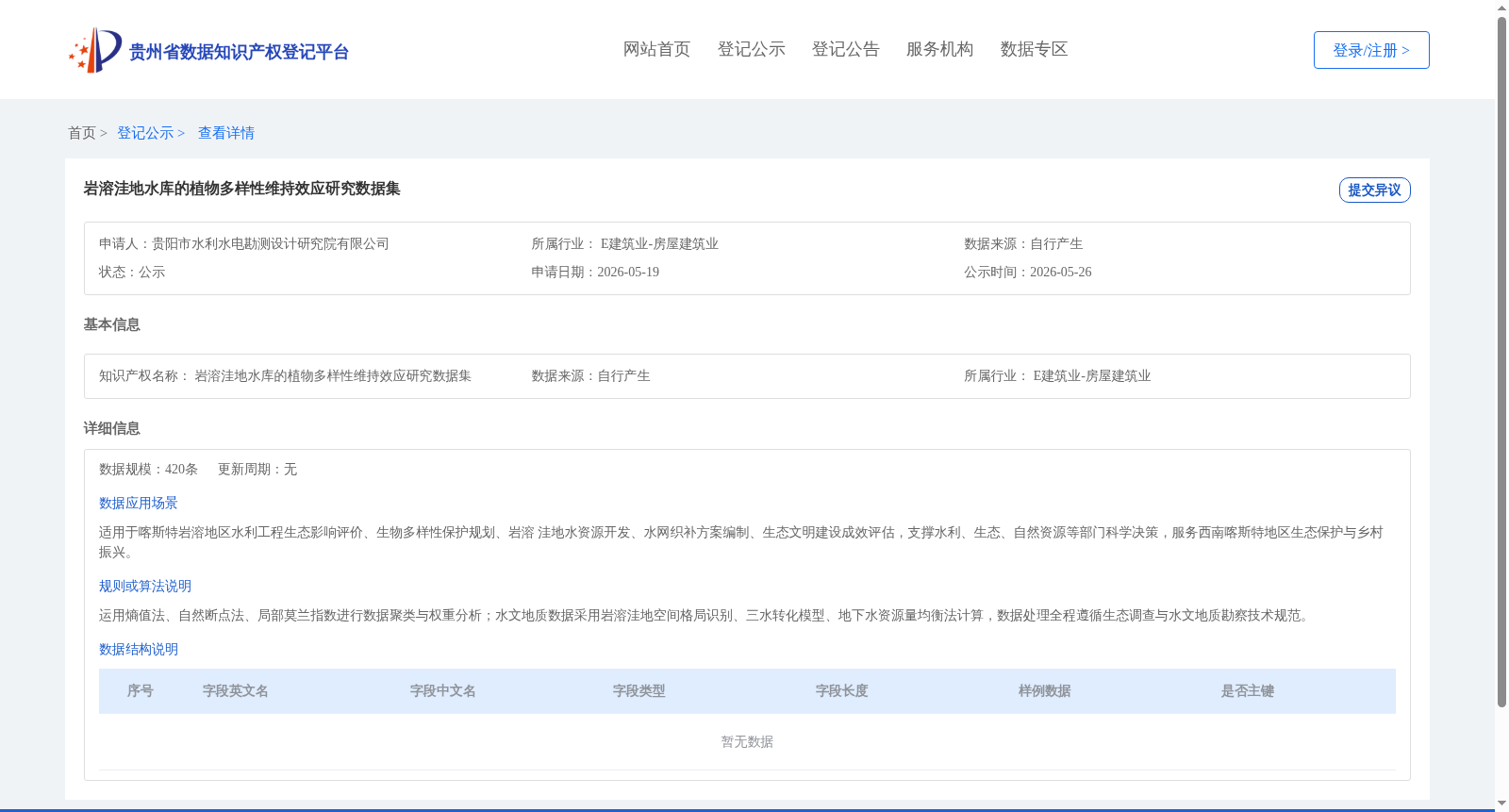Click the 字段类型 column header

pyautogui.click(x=639, y=690)
